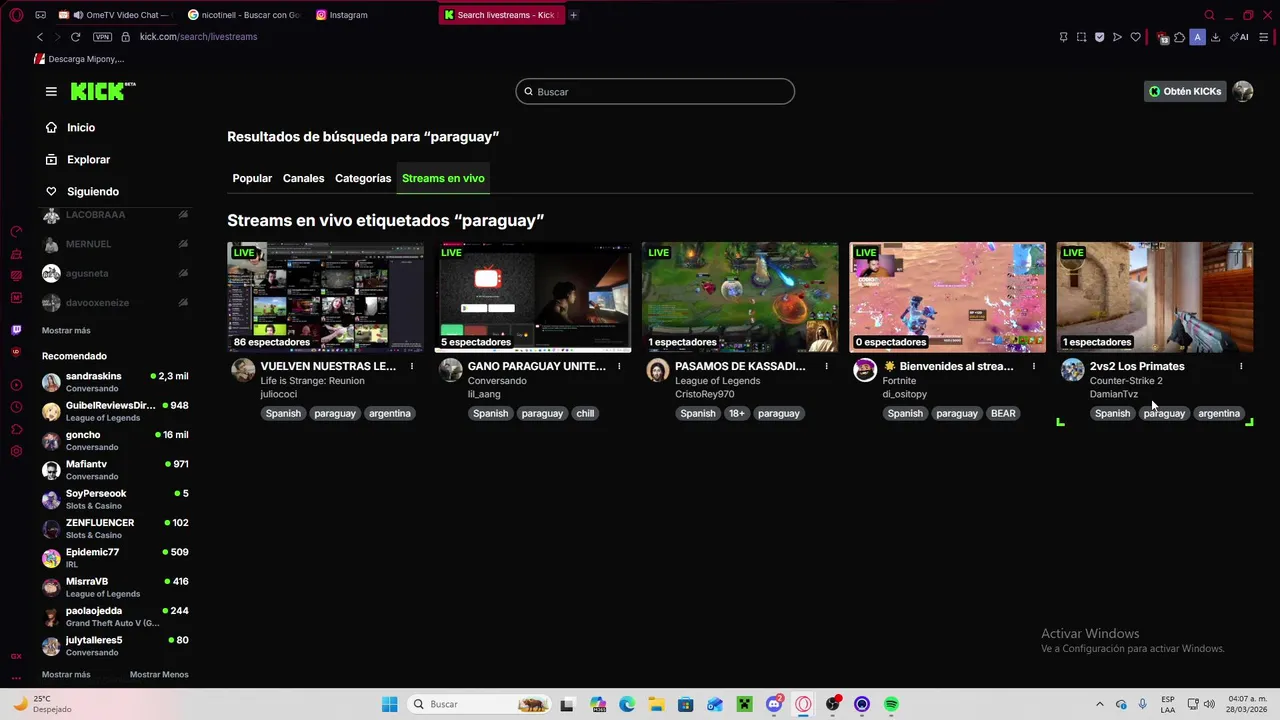Open a new browser tab
This screenshot has width=1280, height=720.
pyautogui.click(x=573, y=15)
